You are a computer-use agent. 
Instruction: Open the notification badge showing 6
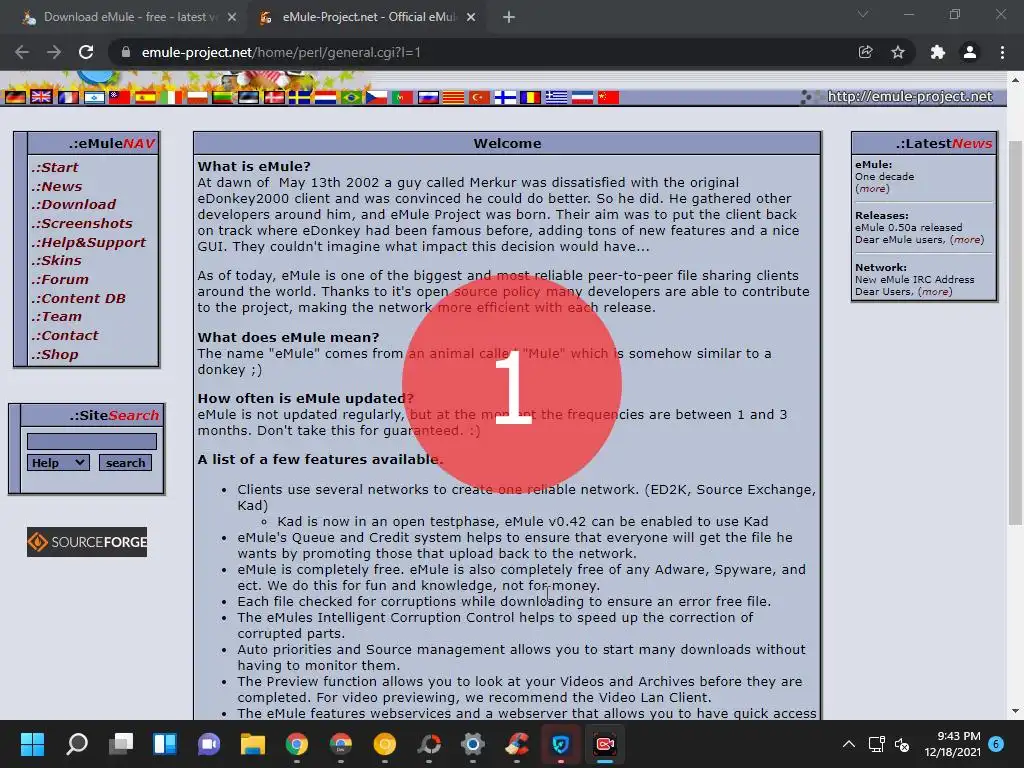[x=996, y=743]
